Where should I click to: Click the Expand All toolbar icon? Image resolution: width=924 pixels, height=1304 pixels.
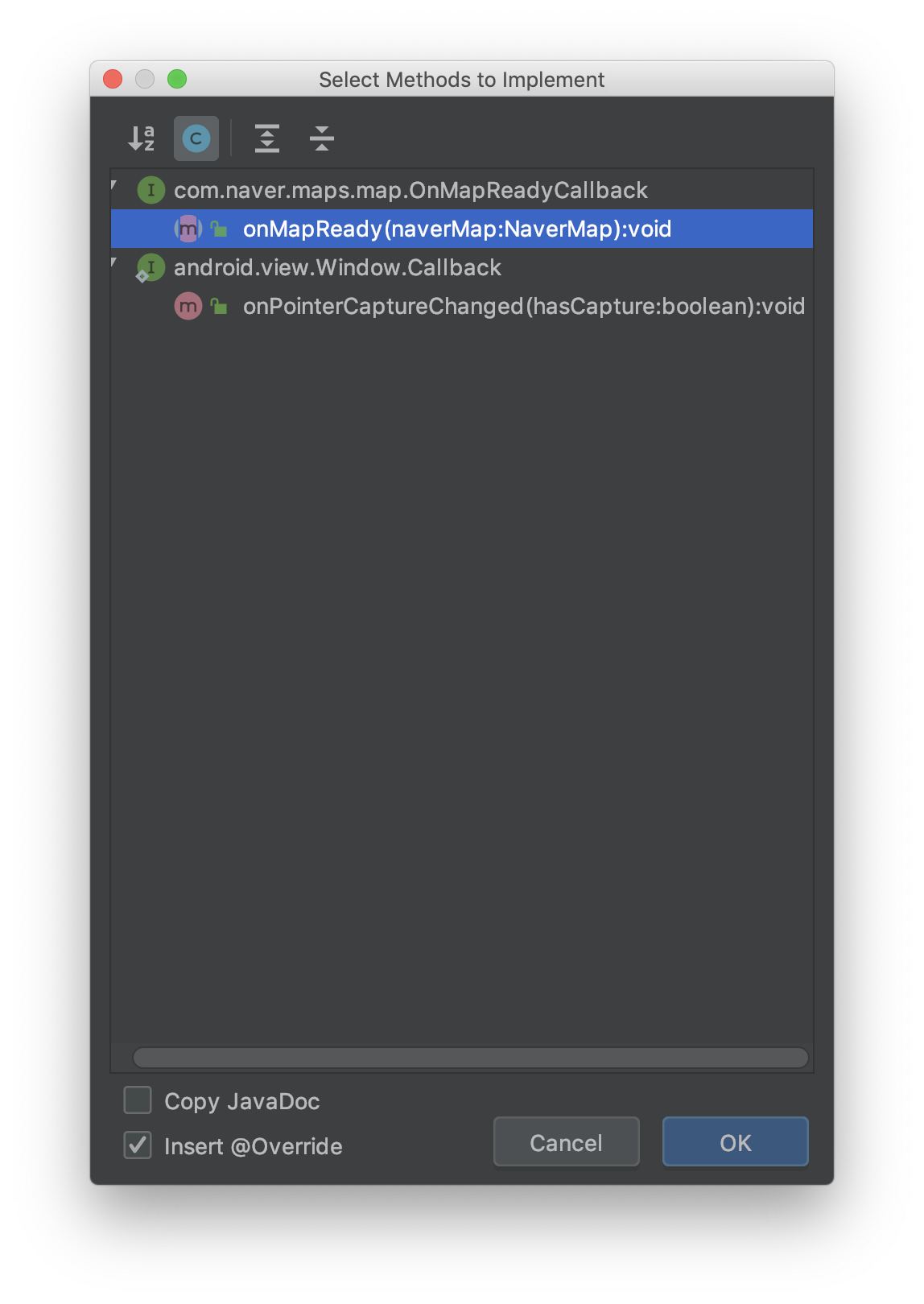pyautogui.click(x=267, y=138)
